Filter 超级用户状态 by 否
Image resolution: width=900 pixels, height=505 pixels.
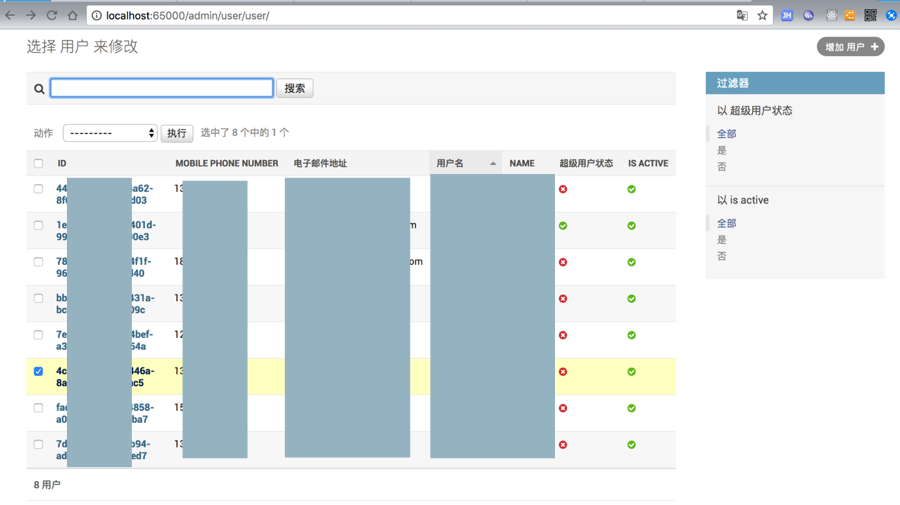[721, 167]
